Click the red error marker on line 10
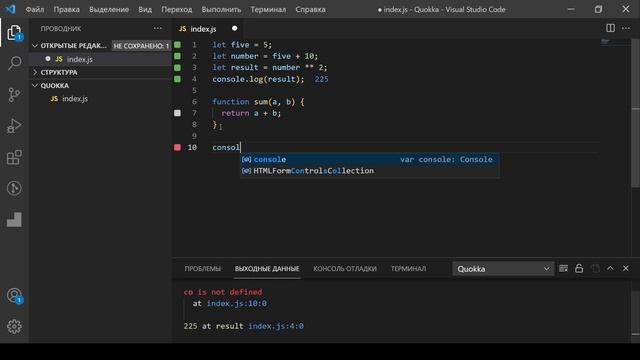 [x=178, y=147]
